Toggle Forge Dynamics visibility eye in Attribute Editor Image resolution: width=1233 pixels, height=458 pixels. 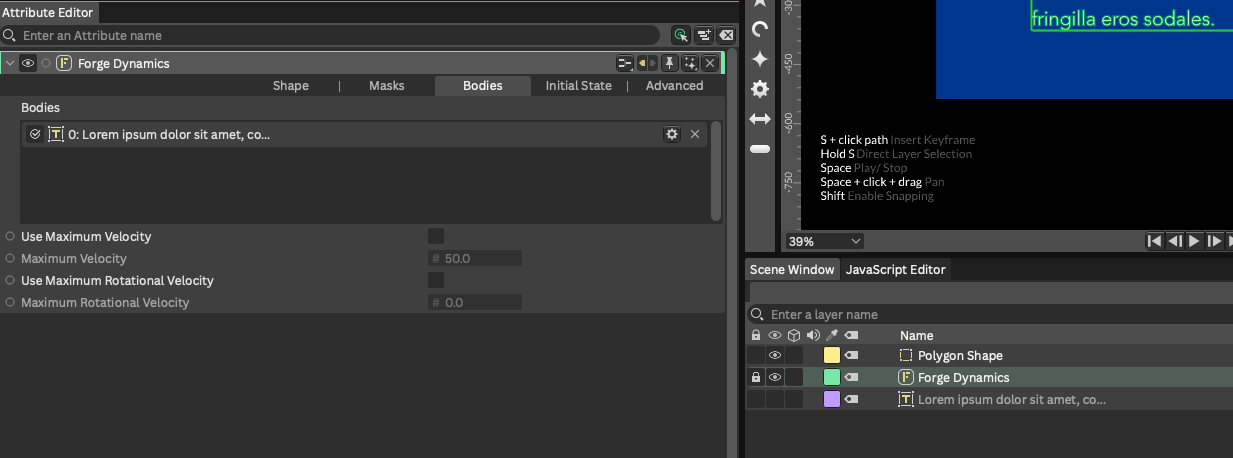click(x=28, y=63)
